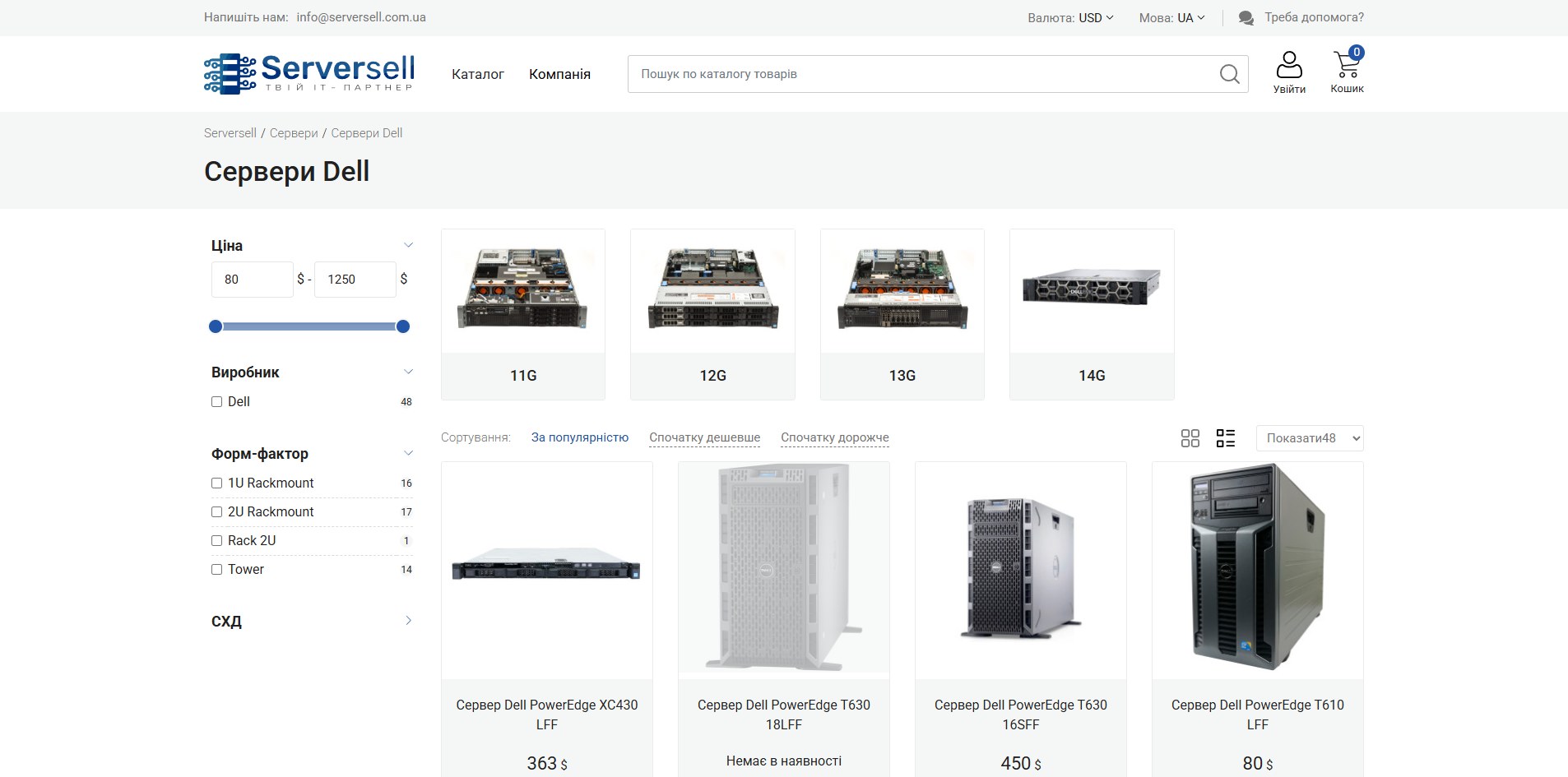The image size is (1568, 777).
Task: Click the minimum price slider handle
Action: click(x=216, y=326)
